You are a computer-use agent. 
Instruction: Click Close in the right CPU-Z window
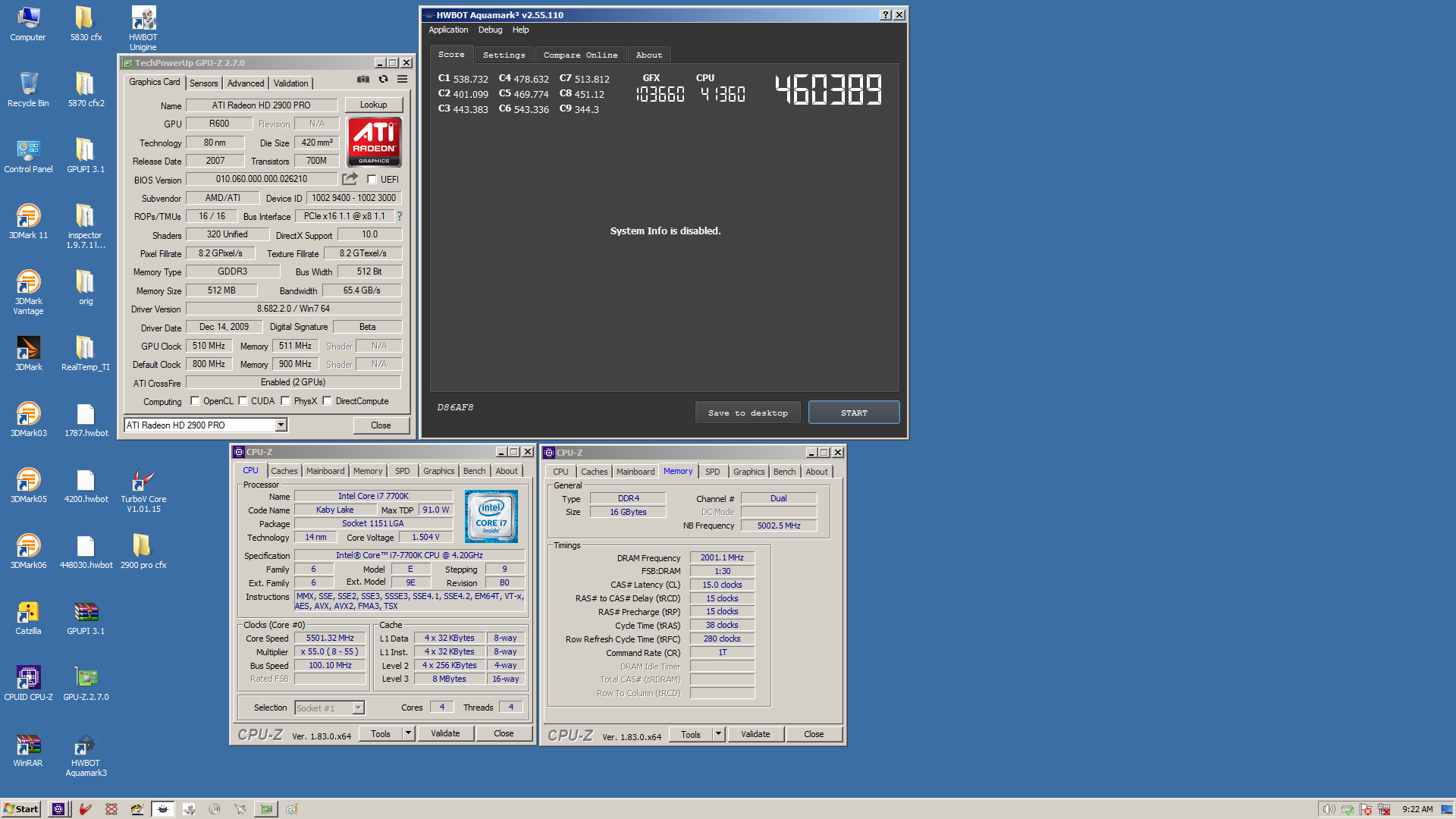[814, 734]
